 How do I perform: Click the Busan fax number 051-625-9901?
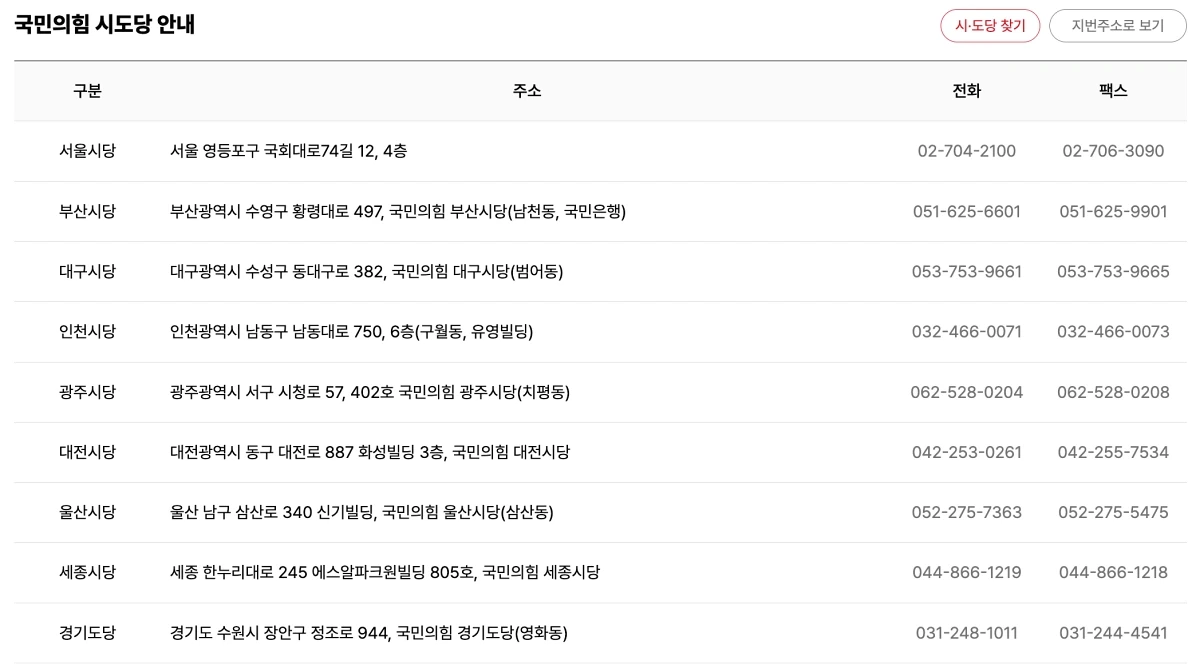click(x=1112, y=211)
